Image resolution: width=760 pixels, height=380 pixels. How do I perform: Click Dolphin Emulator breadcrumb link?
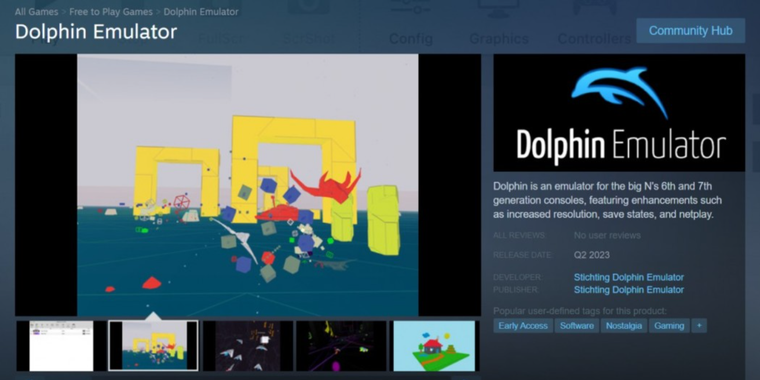coord(201,12)
